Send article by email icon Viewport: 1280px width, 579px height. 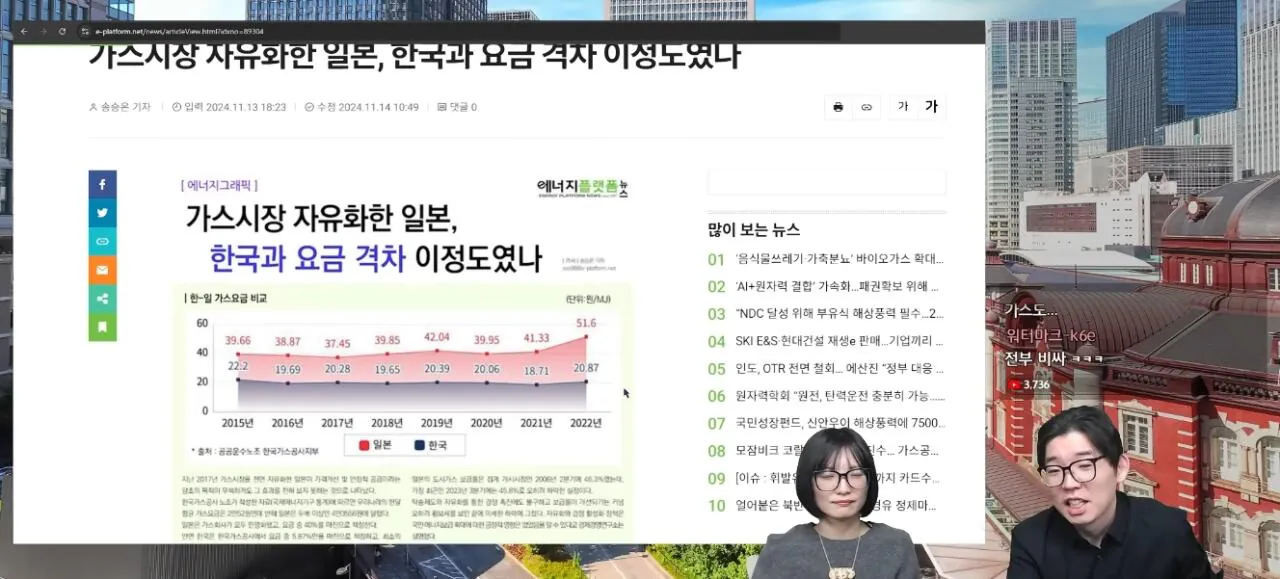tap(102, 270)
